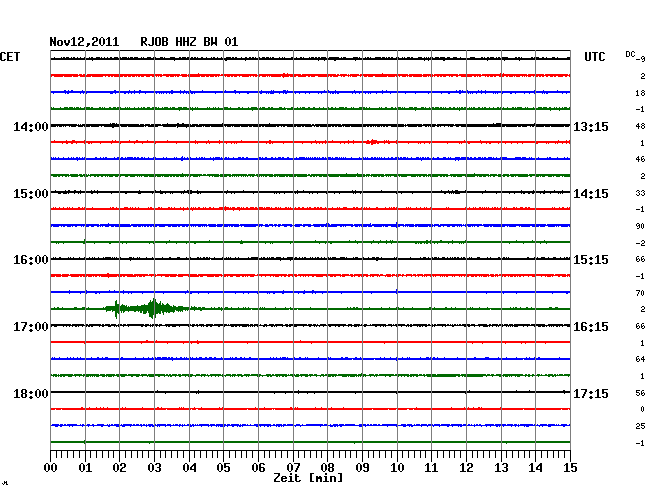Click minute label 04 on time axis

[189, 468]
